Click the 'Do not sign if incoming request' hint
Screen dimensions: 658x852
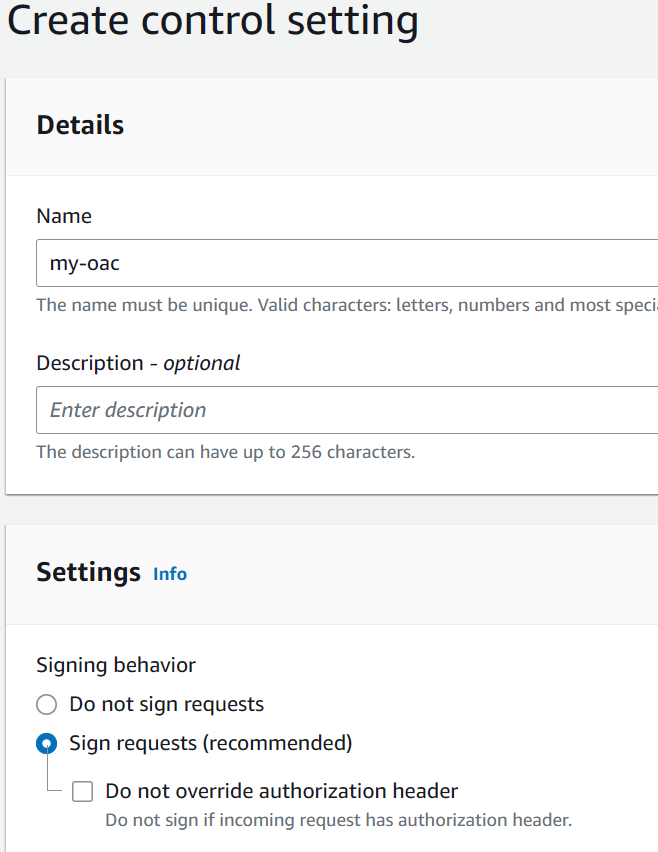click(x=338, y=820)
